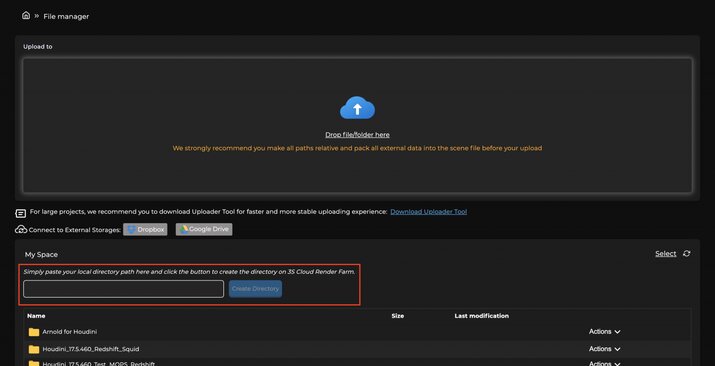
Task: Expand Actions for Houdini_17.5.460_Test_MOPS_Redshift
Action: [x=605, y=363]
